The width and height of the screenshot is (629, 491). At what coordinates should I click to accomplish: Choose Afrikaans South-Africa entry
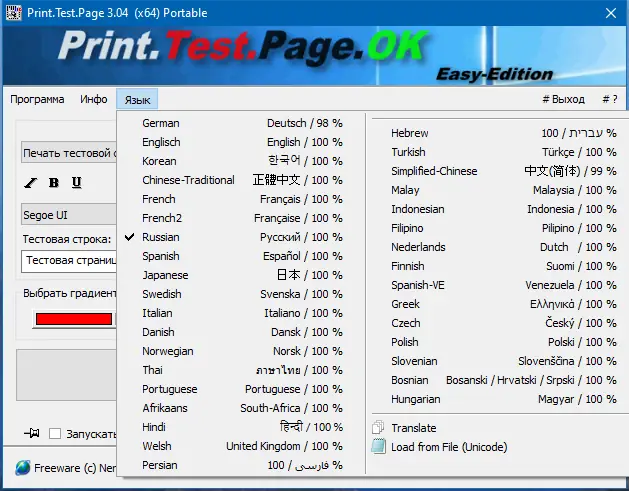242,408
